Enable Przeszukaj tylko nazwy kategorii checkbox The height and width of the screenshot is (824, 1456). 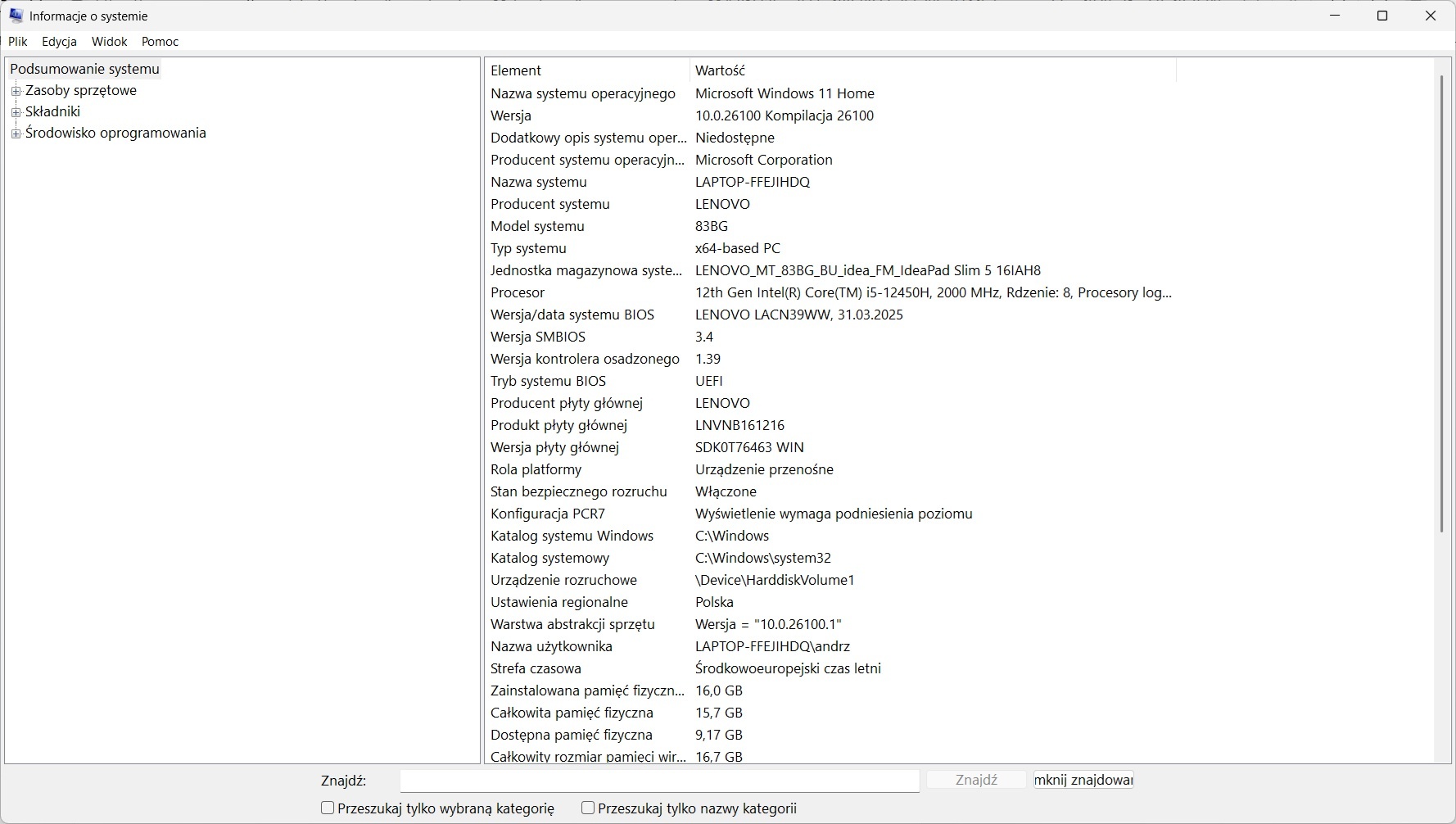(588, 808)
